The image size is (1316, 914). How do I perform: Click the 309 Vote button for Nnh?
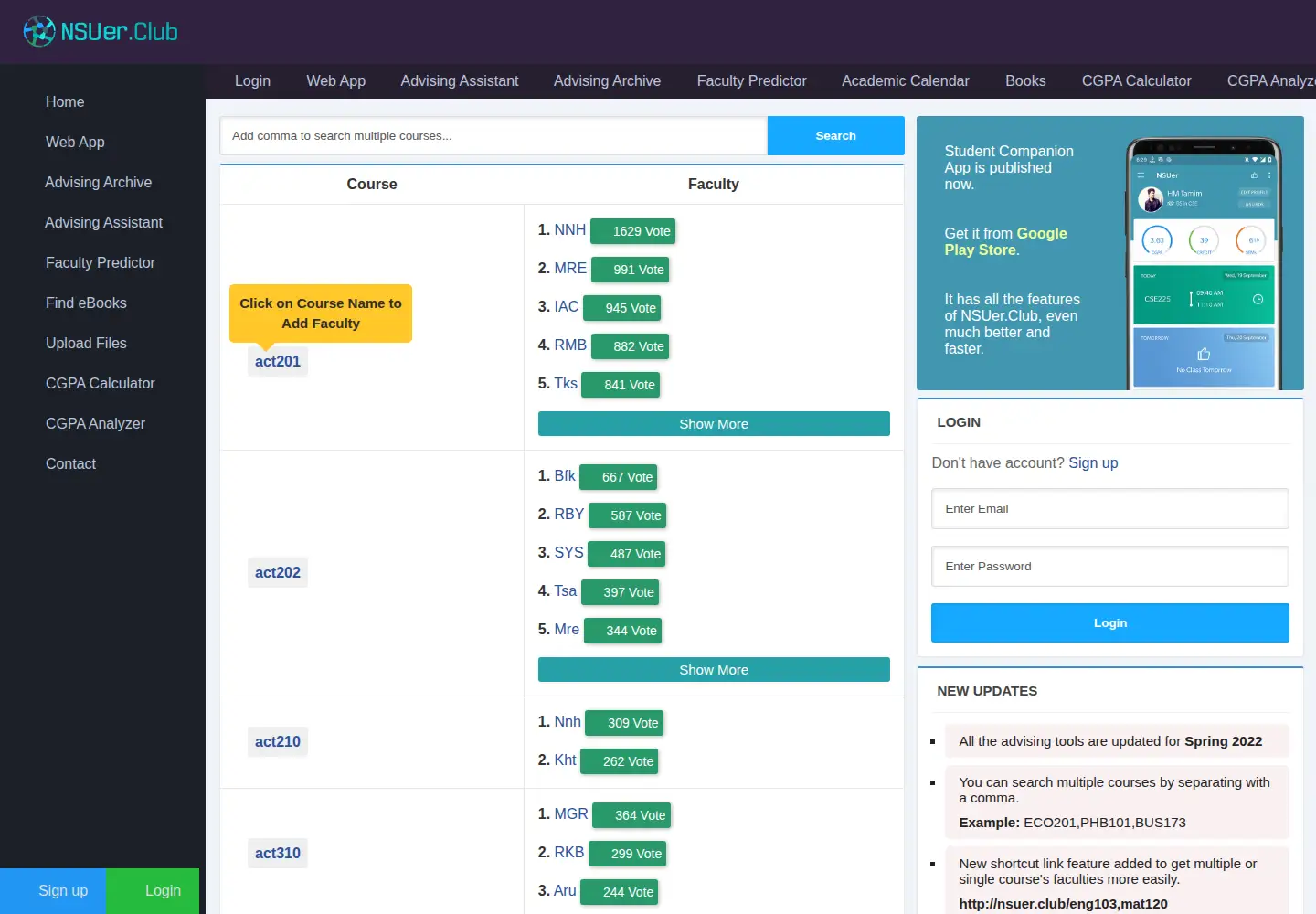pyautogui.click(x=624, y=723)
